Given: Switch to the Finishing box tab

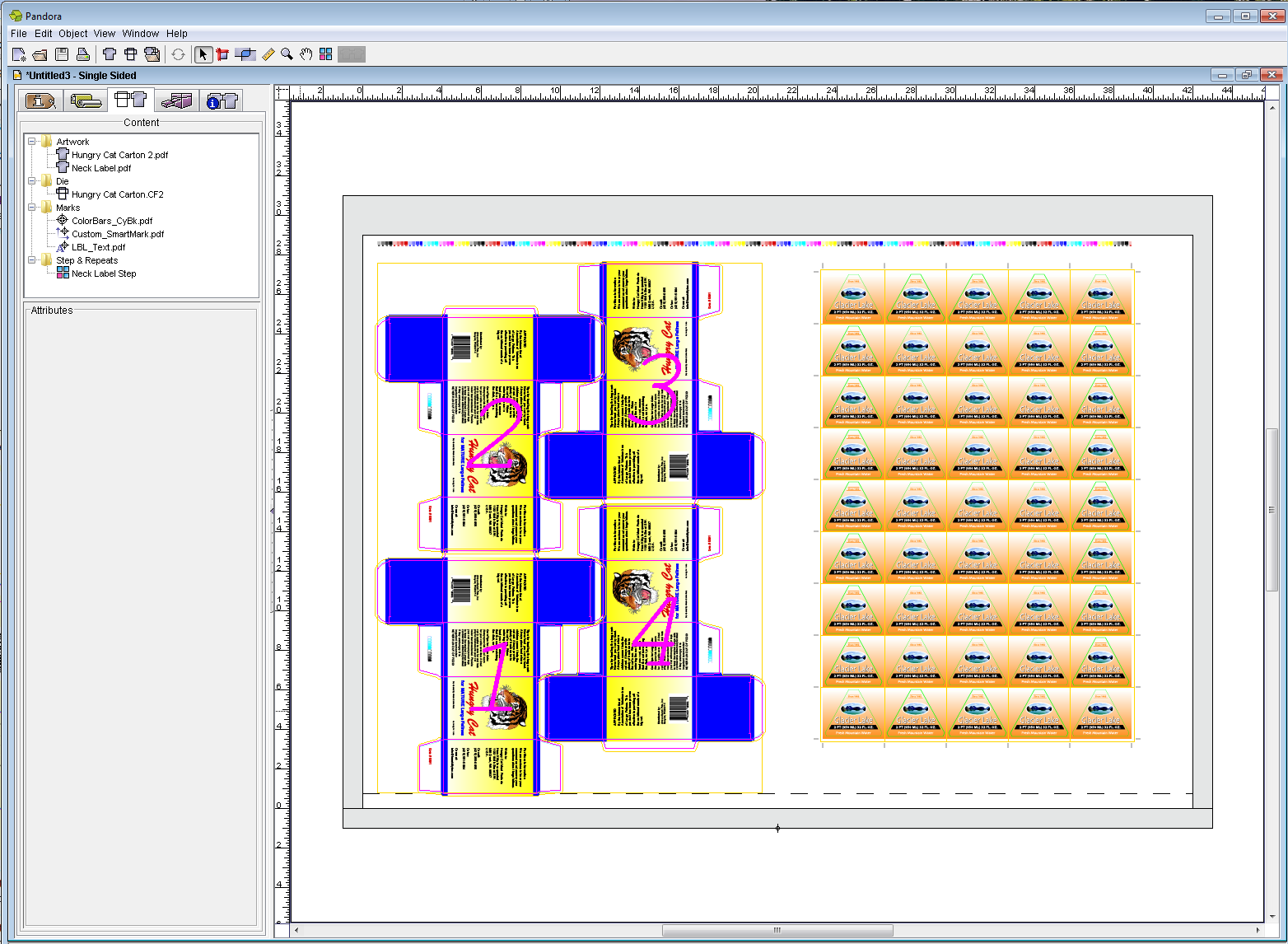Looking at the screenshot, I should 176,100.
